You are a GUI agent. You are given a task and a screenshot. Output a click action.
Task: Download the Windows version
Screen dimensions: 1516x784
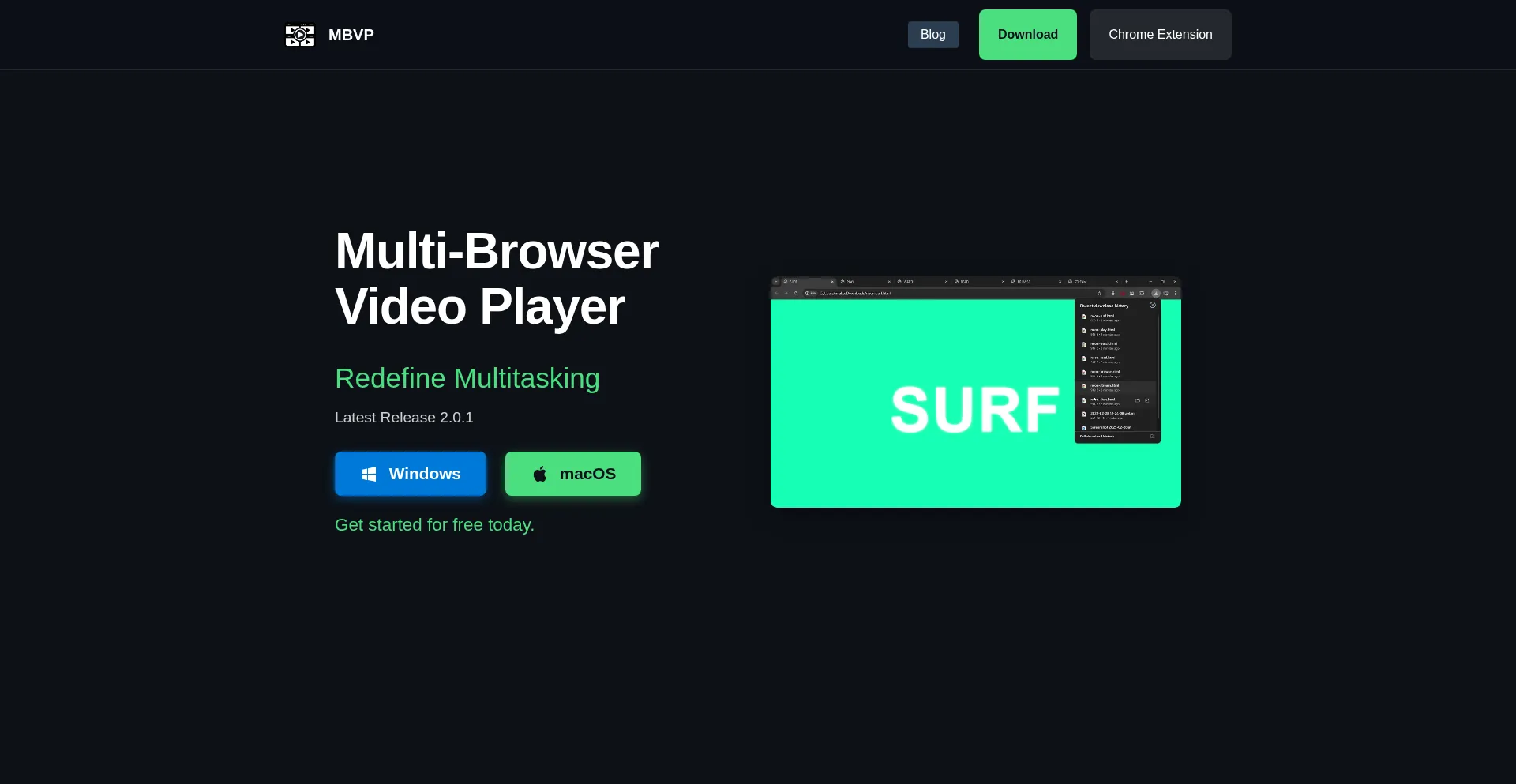coord(411,474)
